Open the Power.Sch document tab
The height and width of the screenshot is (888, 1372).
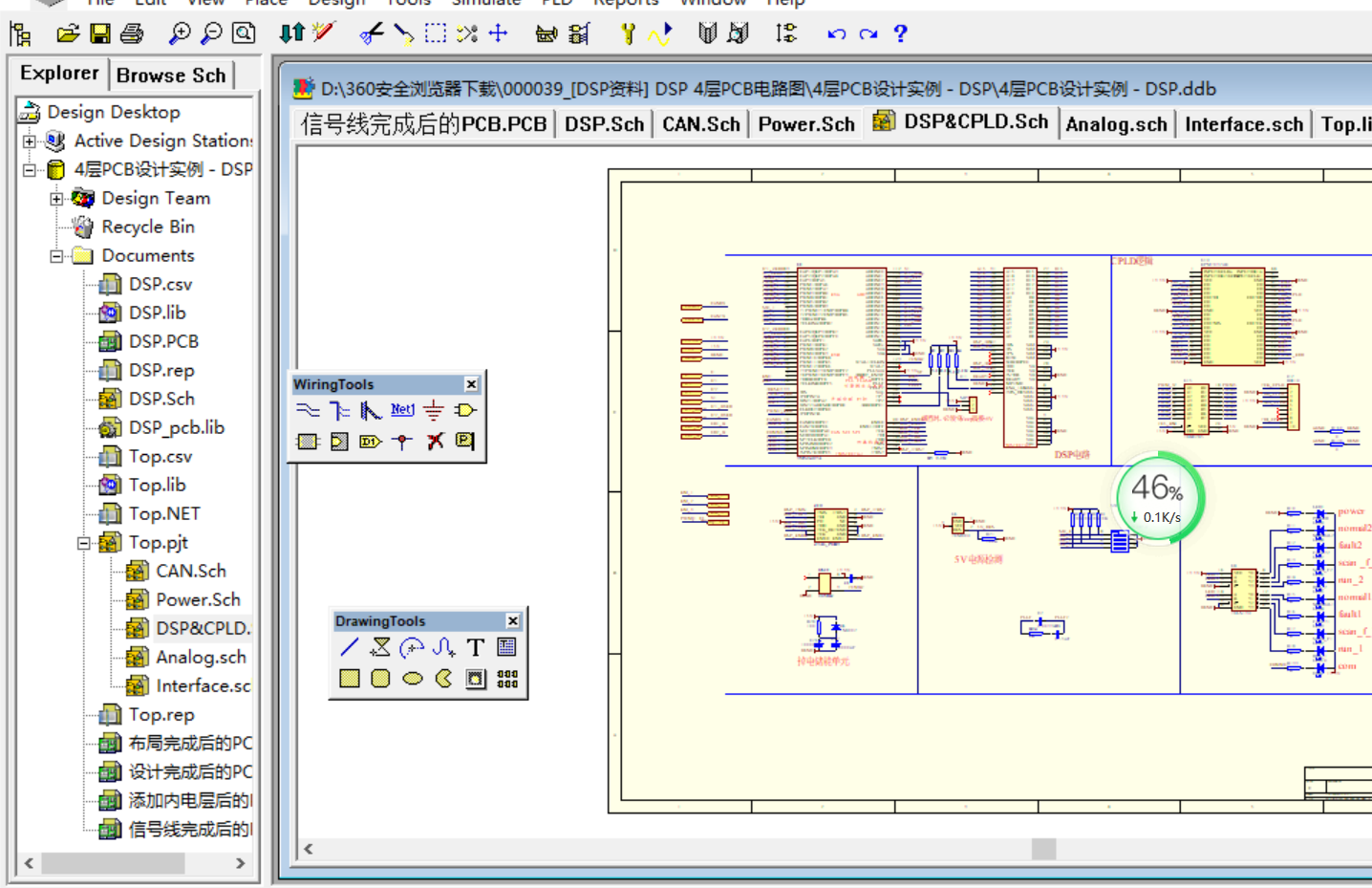coord(805,124)
